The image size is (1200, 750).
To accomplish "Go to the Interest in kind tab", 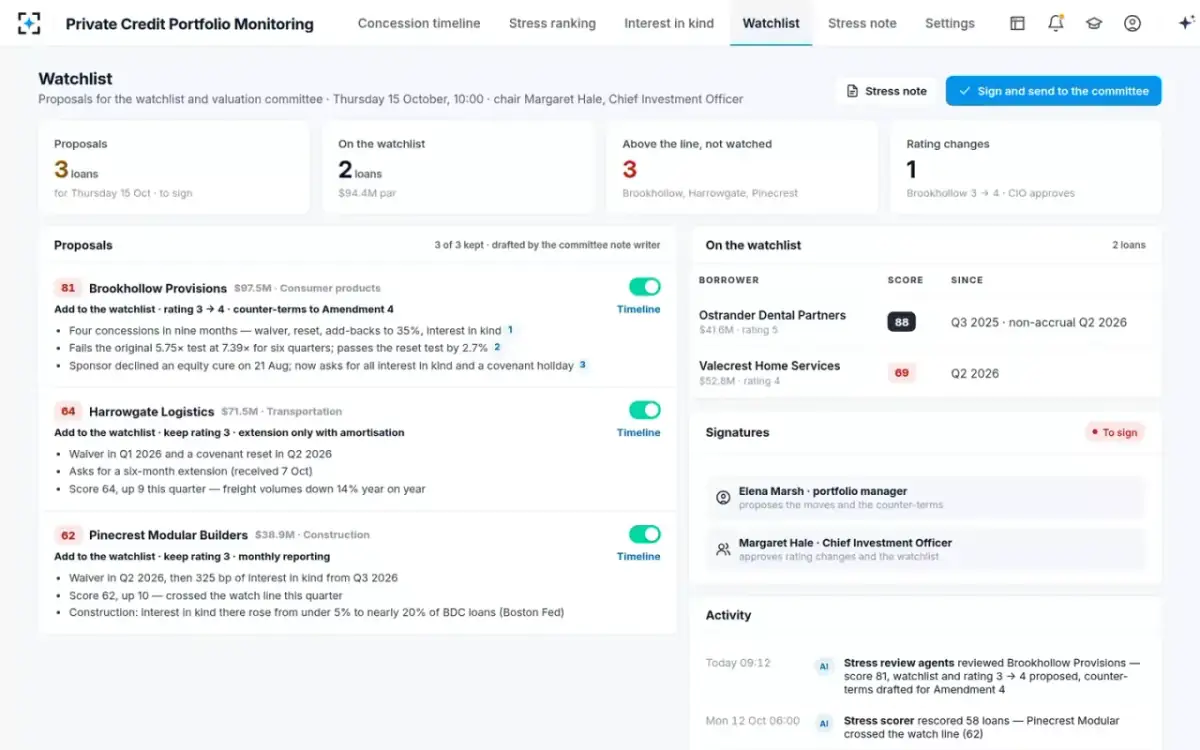I will click(669, 23).
